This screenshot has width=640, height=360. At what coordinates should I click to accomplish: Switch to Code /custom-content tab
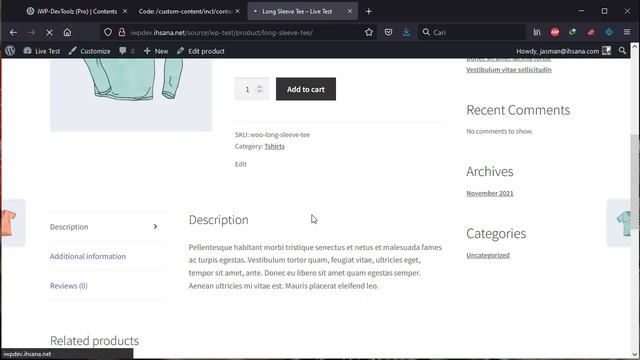pyautogui.click(x=186, y=11)
